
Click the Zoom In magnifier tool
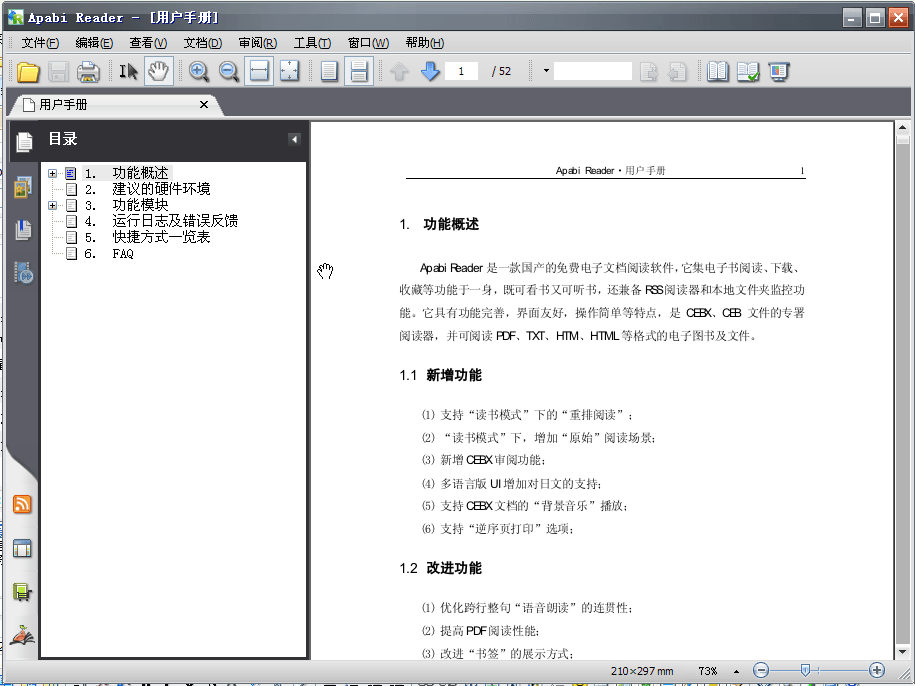point(198,71)
